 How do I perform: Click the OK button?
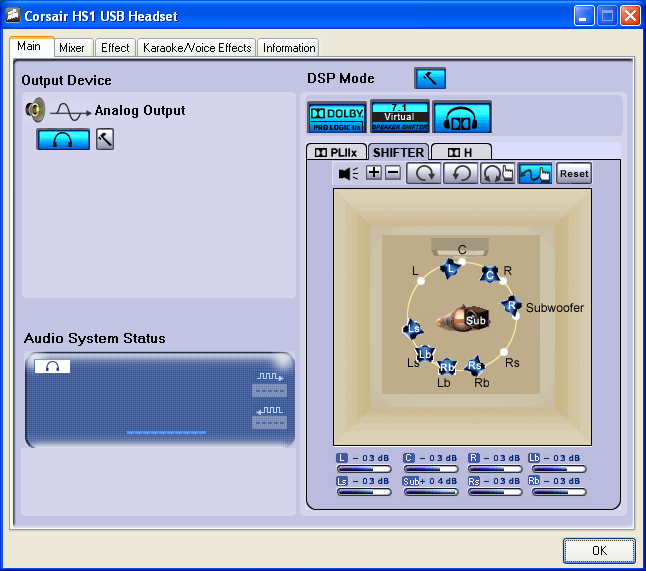pos(598,550)
